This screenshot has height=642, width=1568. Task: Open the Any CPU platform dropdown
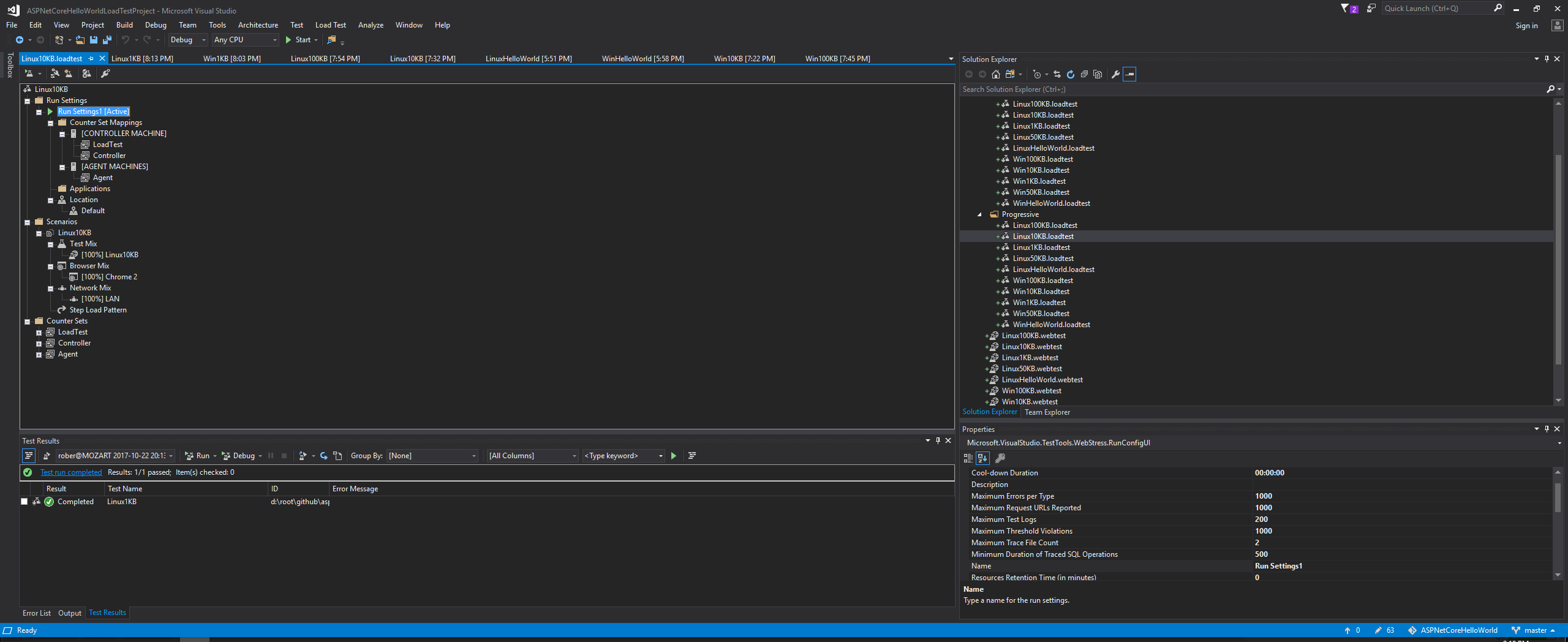246,40
